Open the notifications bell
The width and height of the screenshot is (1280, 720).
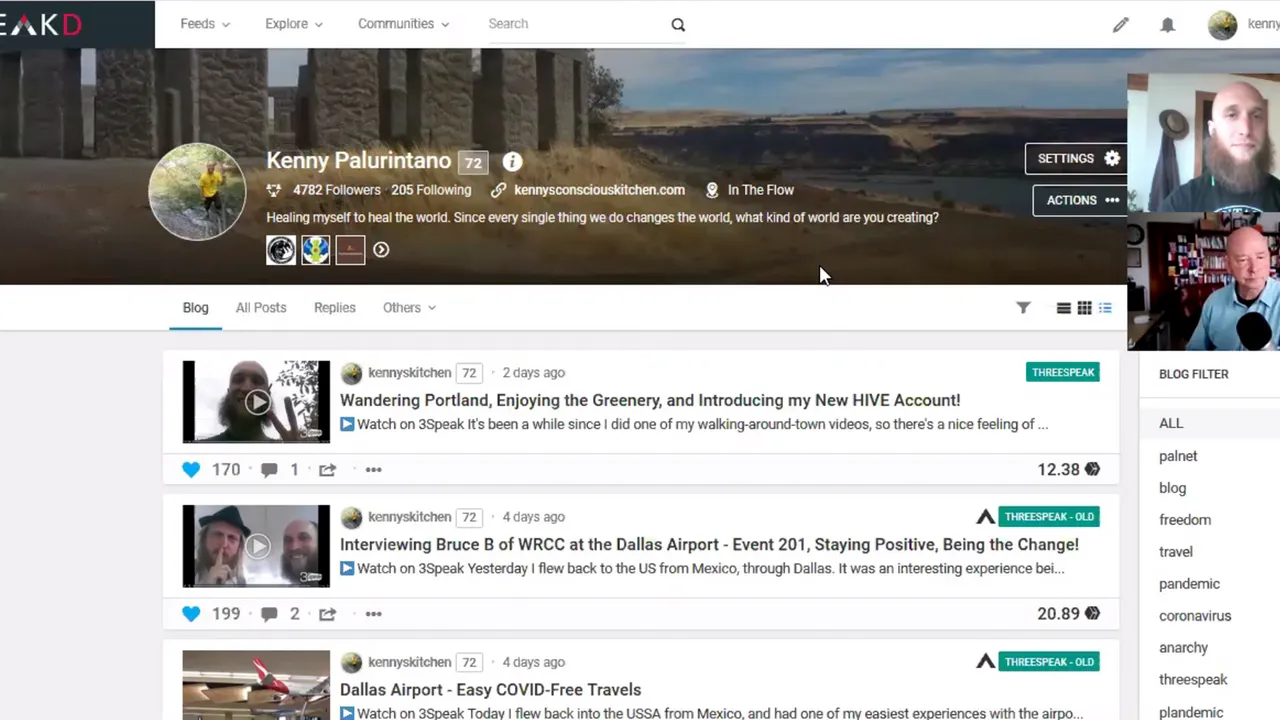click(1167, 25)
